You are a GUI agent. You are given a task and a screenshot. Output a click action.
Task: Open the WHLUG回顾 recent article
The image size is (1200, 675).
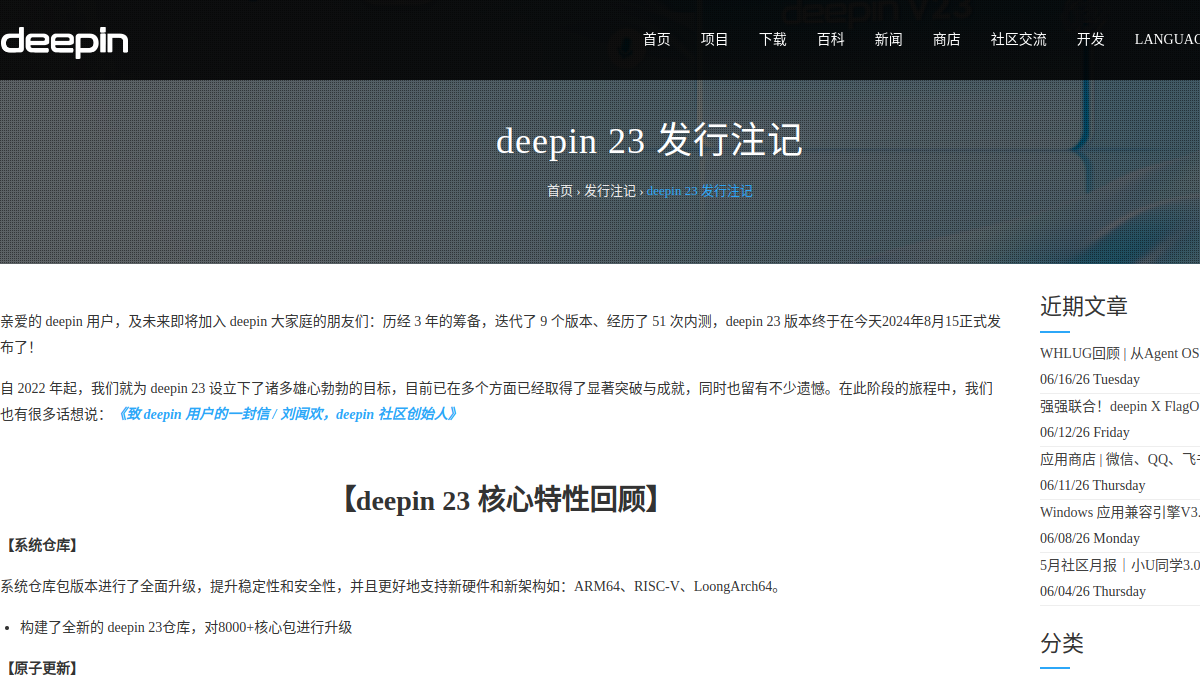[1120, 353]
